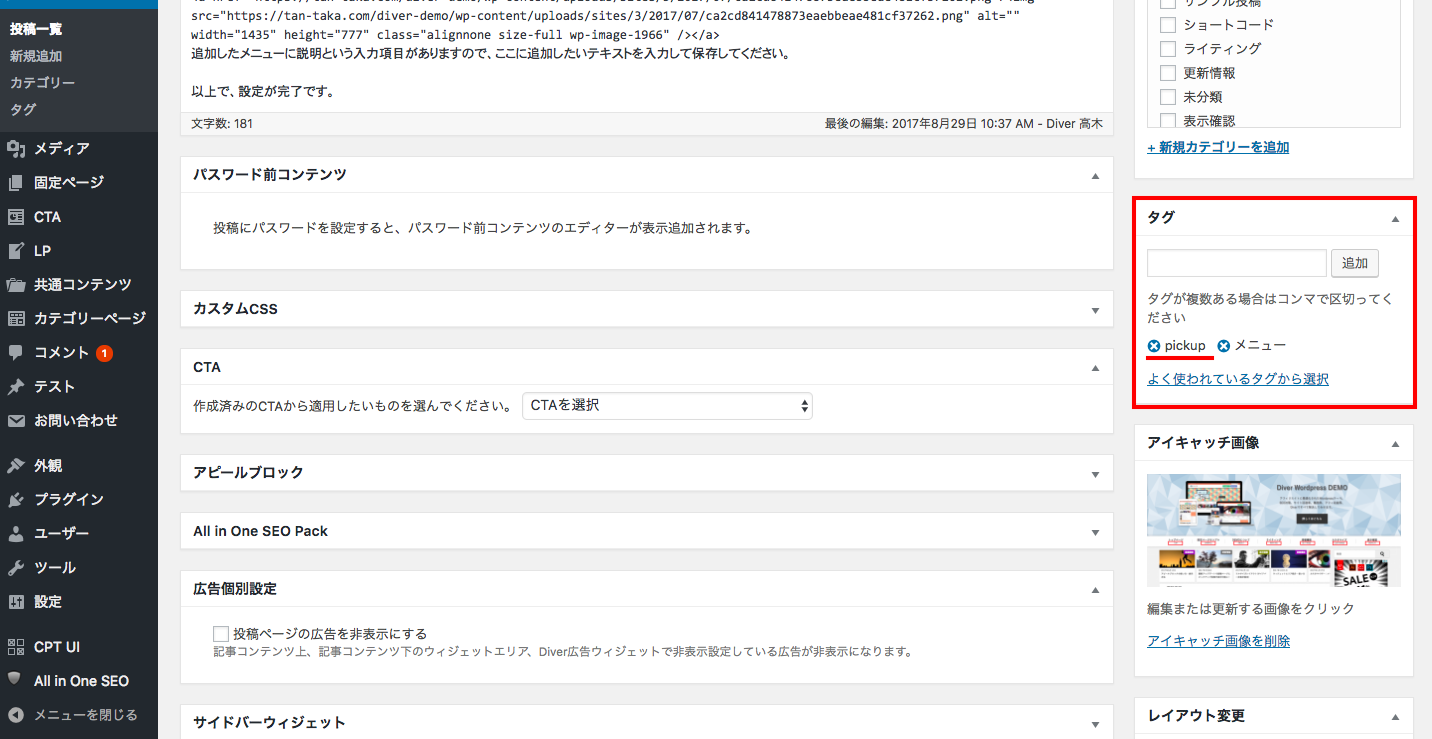Click the Users icon in the sidebar

point(16,534)
